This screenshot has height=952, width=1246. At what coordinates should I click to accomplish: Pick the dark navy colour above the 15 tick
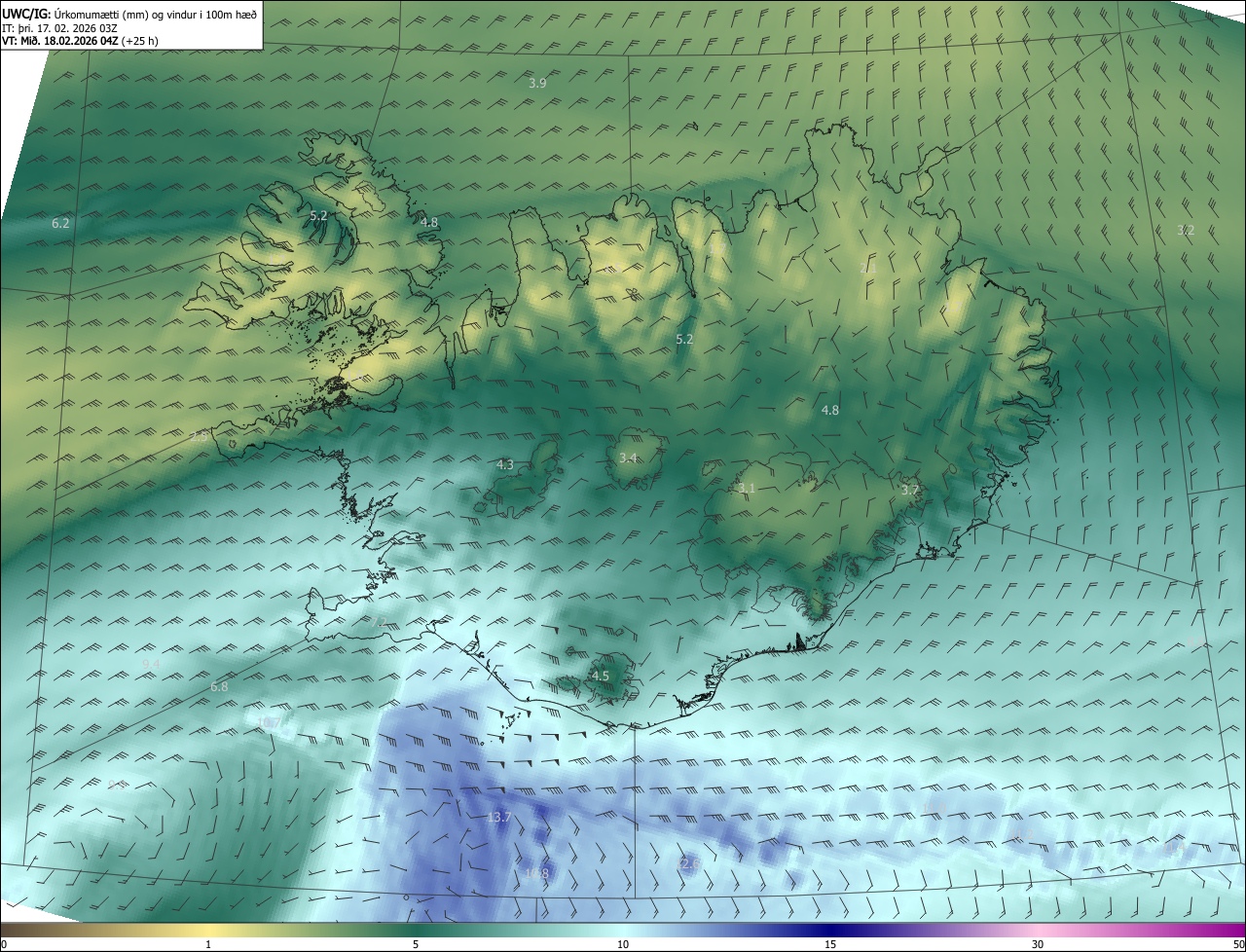point(830,930)
